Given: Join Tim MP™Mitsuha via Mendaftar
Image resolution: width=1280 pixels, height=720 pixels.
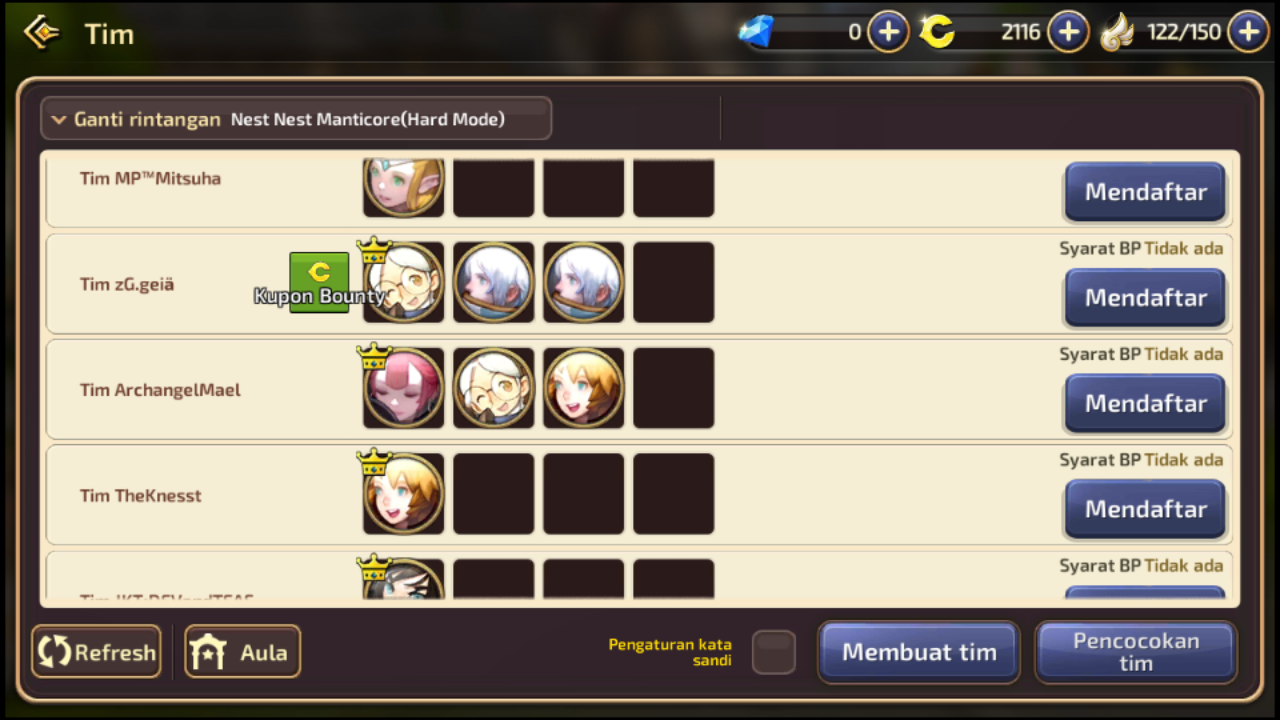Looking at the screenshot, I should [x=1145, y=192].
